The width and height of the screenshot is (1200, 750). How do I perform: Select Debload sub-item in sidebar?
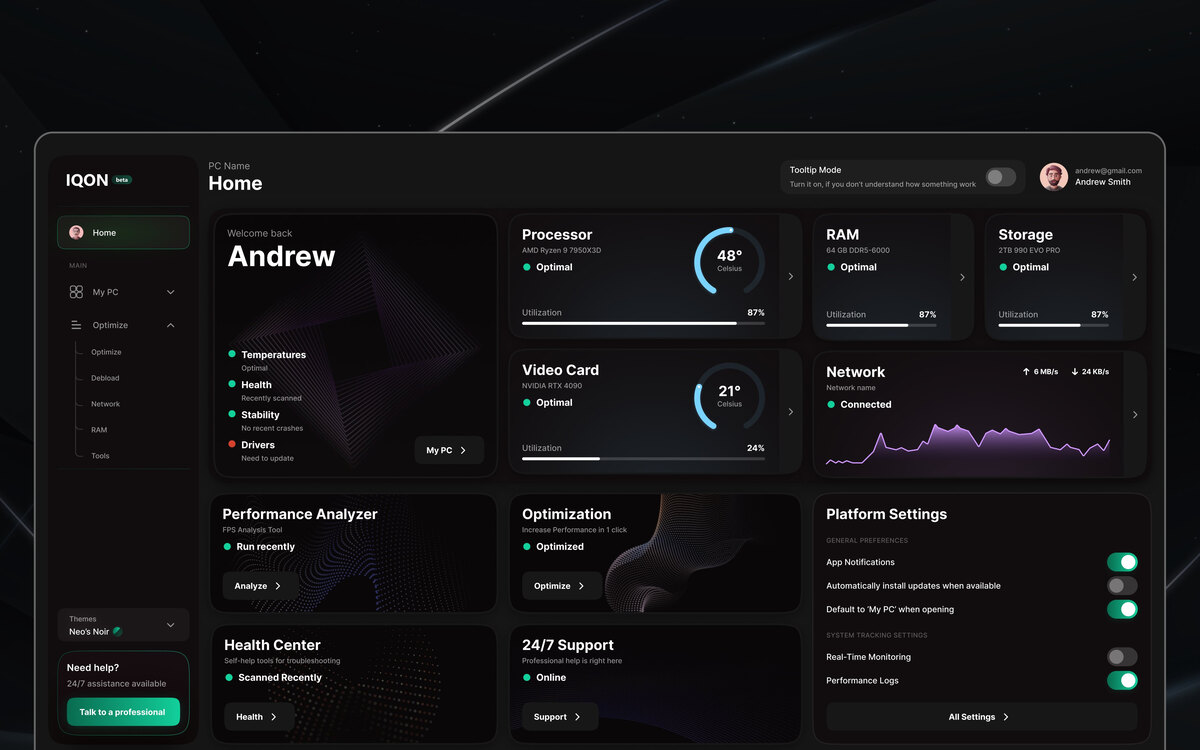[105, 378]
